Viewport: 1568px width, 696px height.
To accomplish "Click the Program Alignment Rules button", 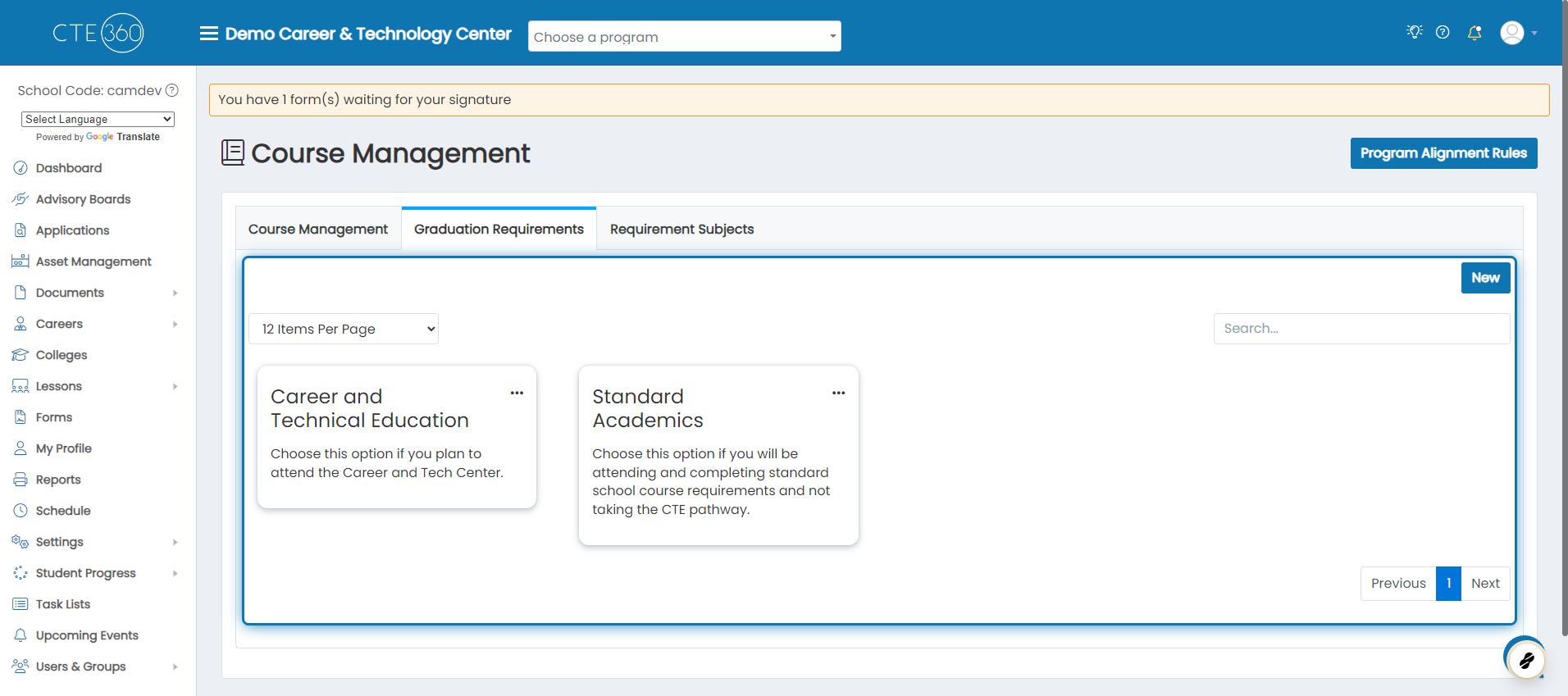I will point(1443,153).
